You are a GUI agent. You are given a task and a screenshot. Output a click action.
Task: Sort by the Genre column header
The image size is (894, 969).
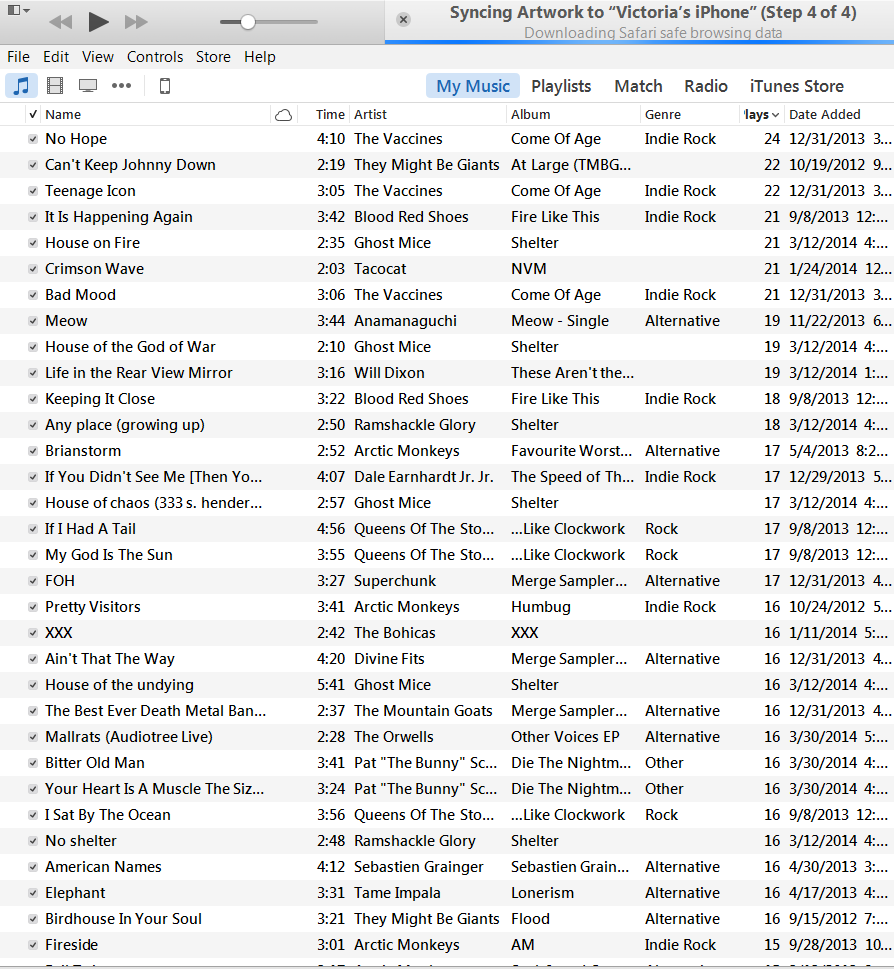pos(663,114)
